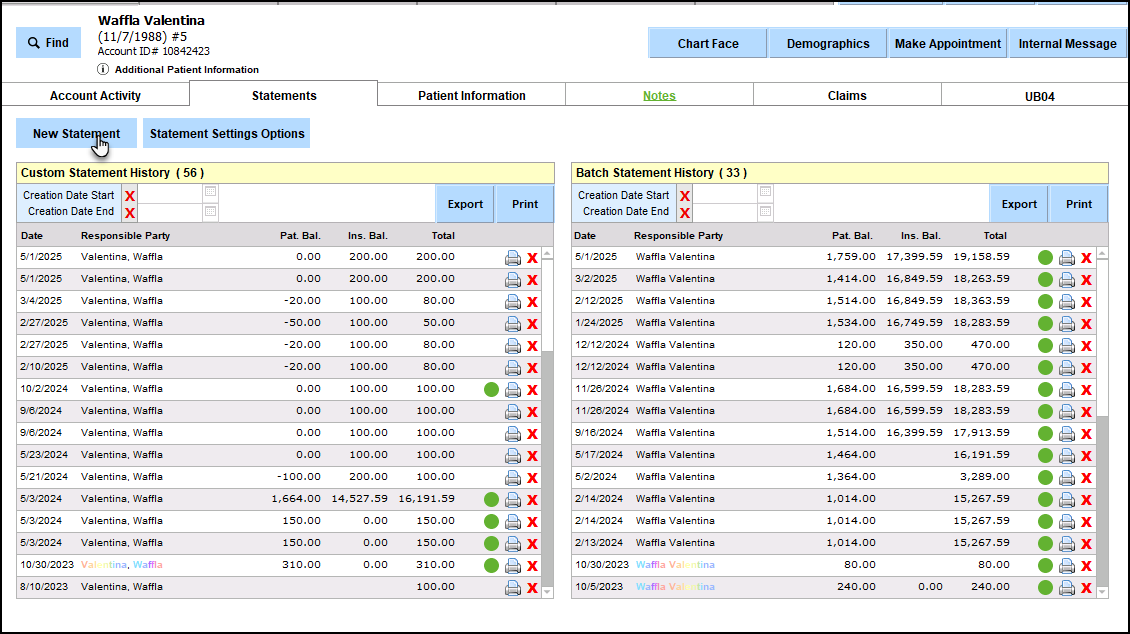This screenshot has height=634, width=1130.
Task: Clear Batch Creation Date End with red X
Action: [685, 212]
